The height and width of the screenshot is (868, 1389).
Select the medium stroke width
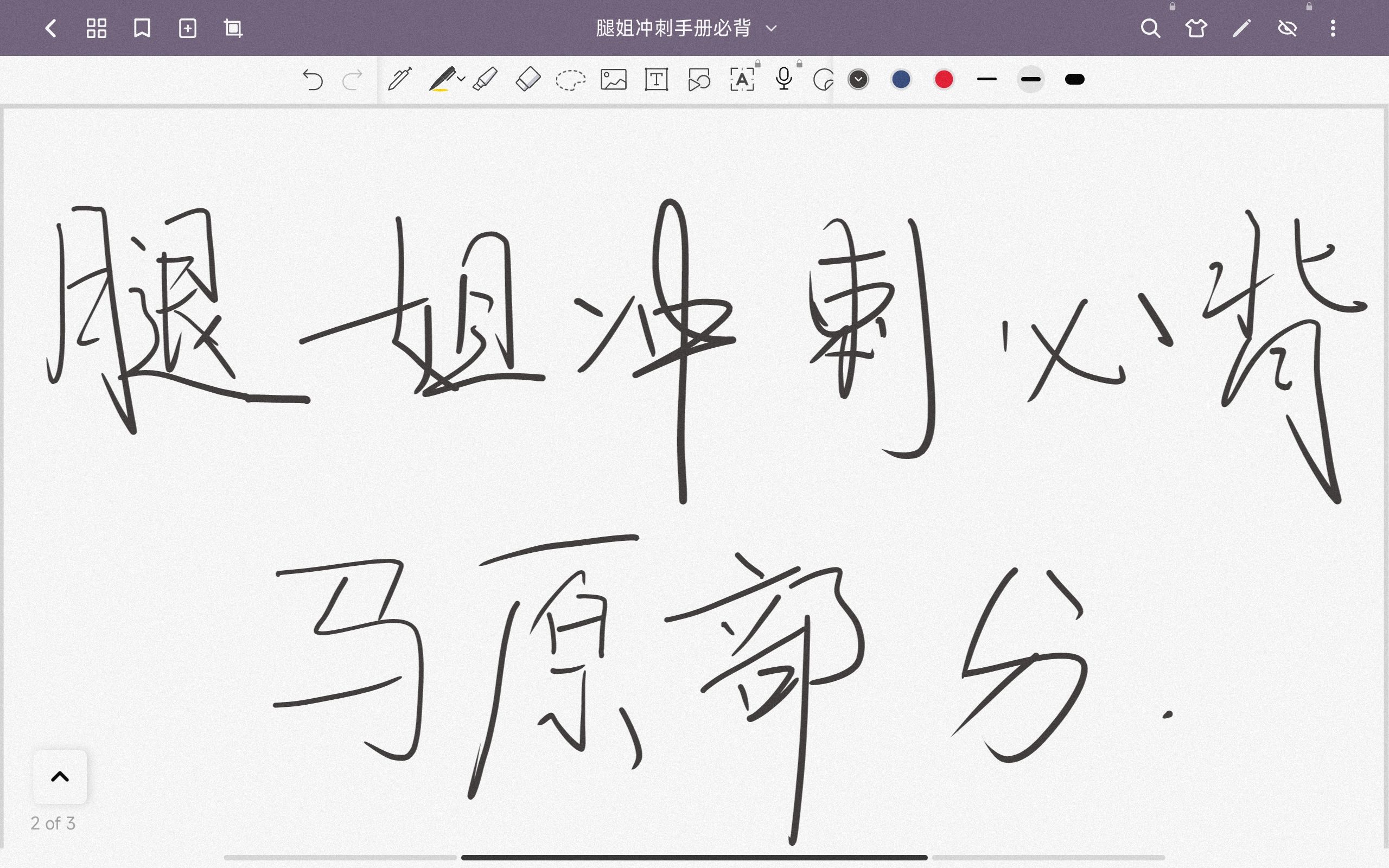(x=1031, y=79)
